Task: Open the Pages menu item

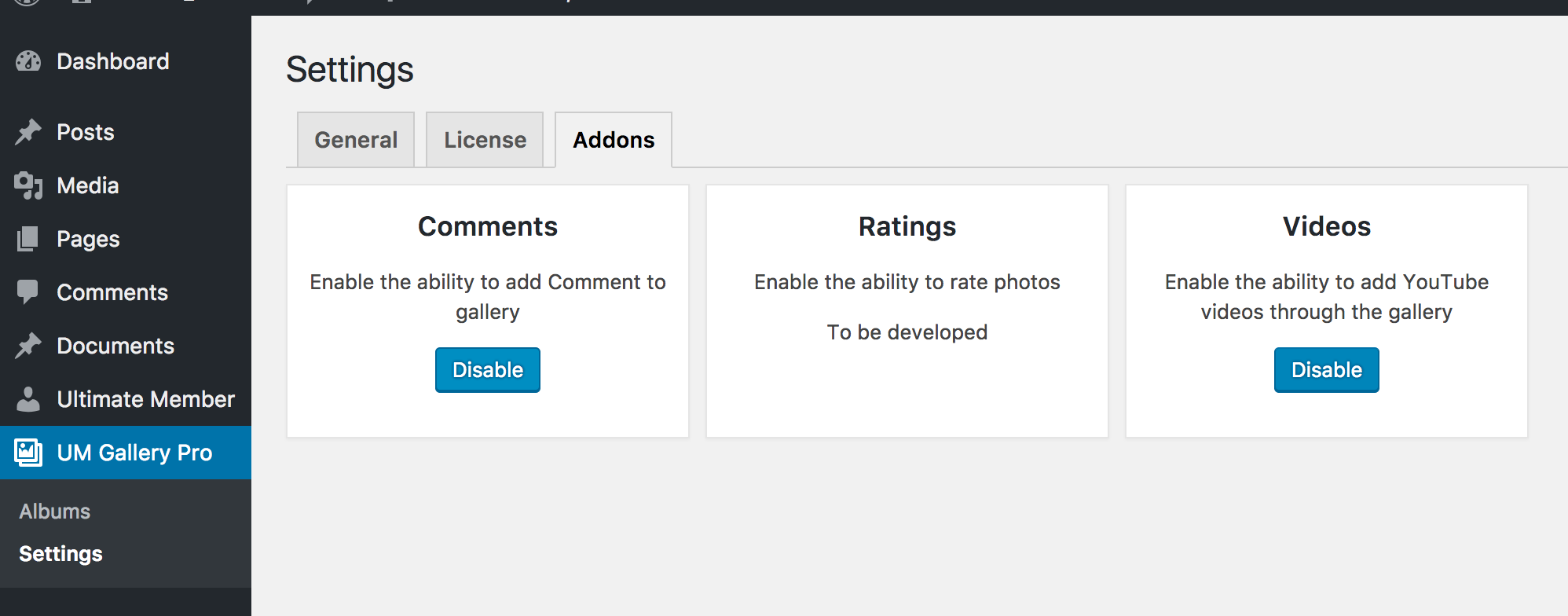Action: point(126,239)
